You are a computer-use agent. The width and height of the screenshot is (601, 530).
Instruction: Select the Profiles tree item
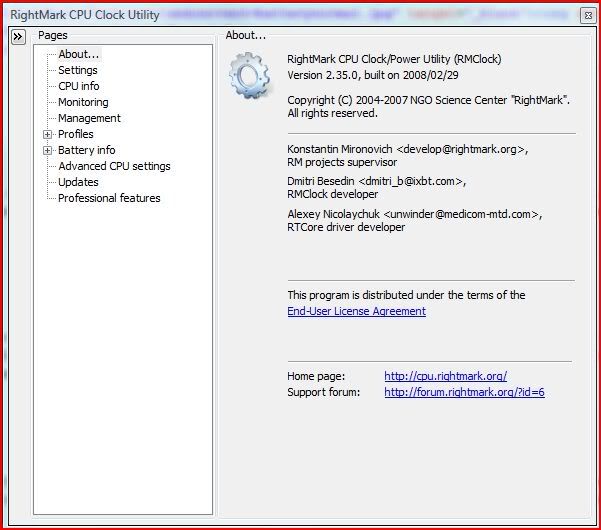click(x=76, y=134)
